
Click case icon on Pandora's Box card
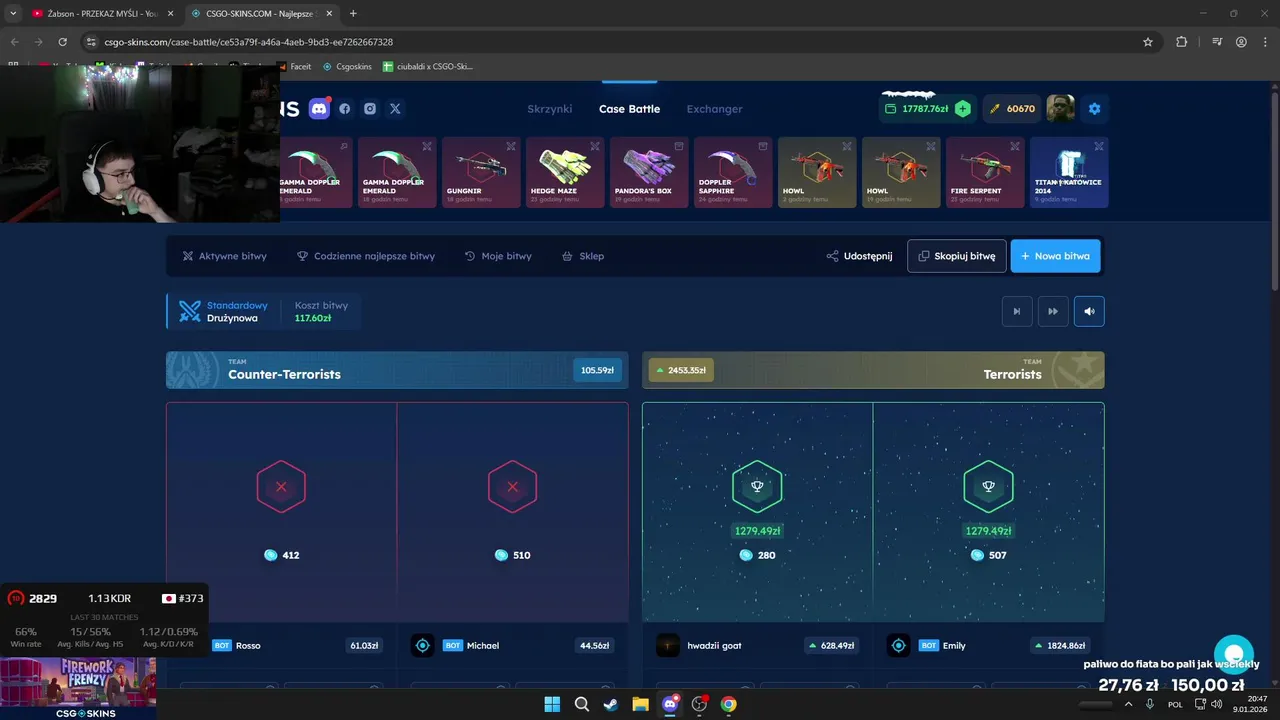[x=679, y=146]
